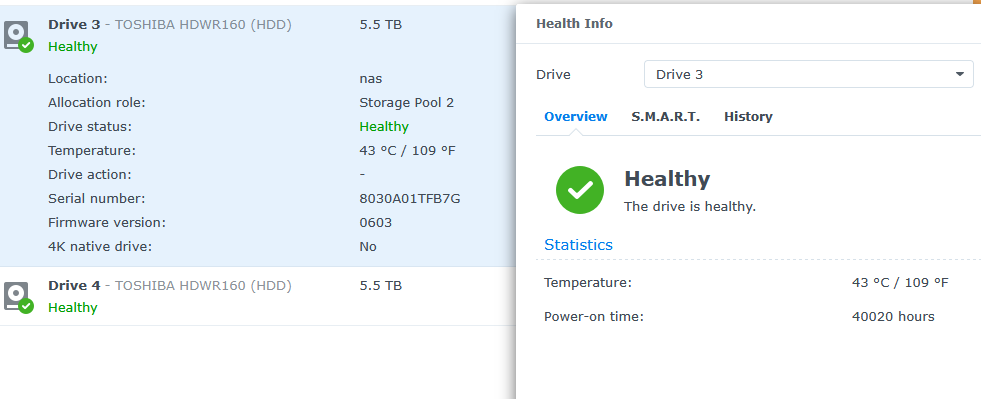Click the Drive 3 firmware version 0603
Image resolution: width=981 pixels, height=399 pixels.
(x=375, y=223)
